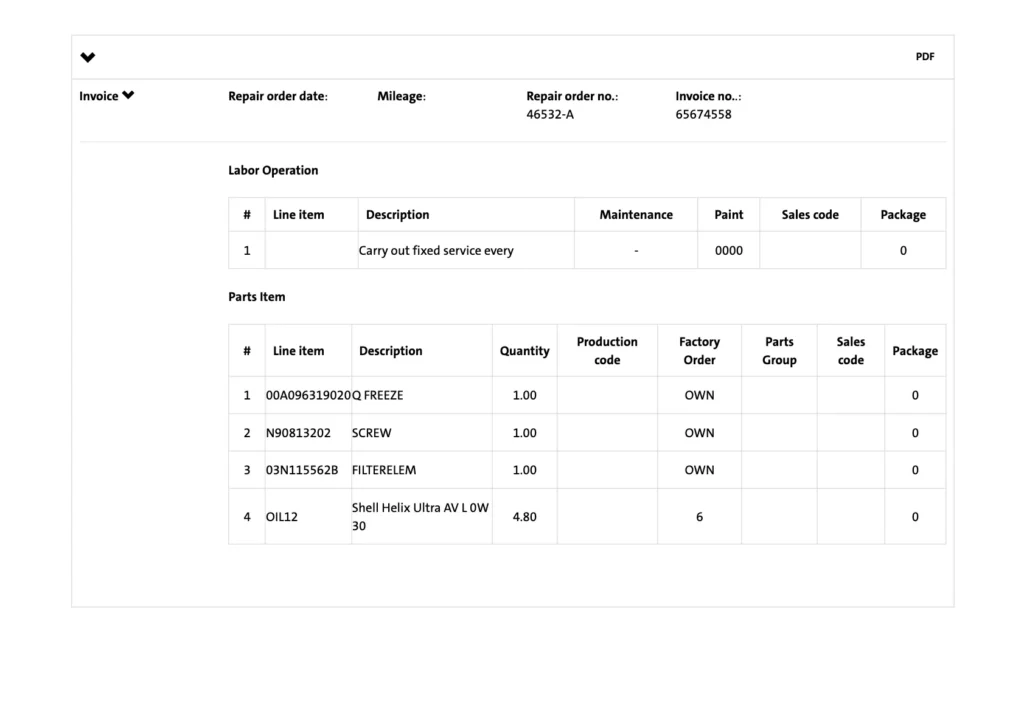Click the Production code column header
Viewport: 1024px width, 723px height.
tap(607, 351)
